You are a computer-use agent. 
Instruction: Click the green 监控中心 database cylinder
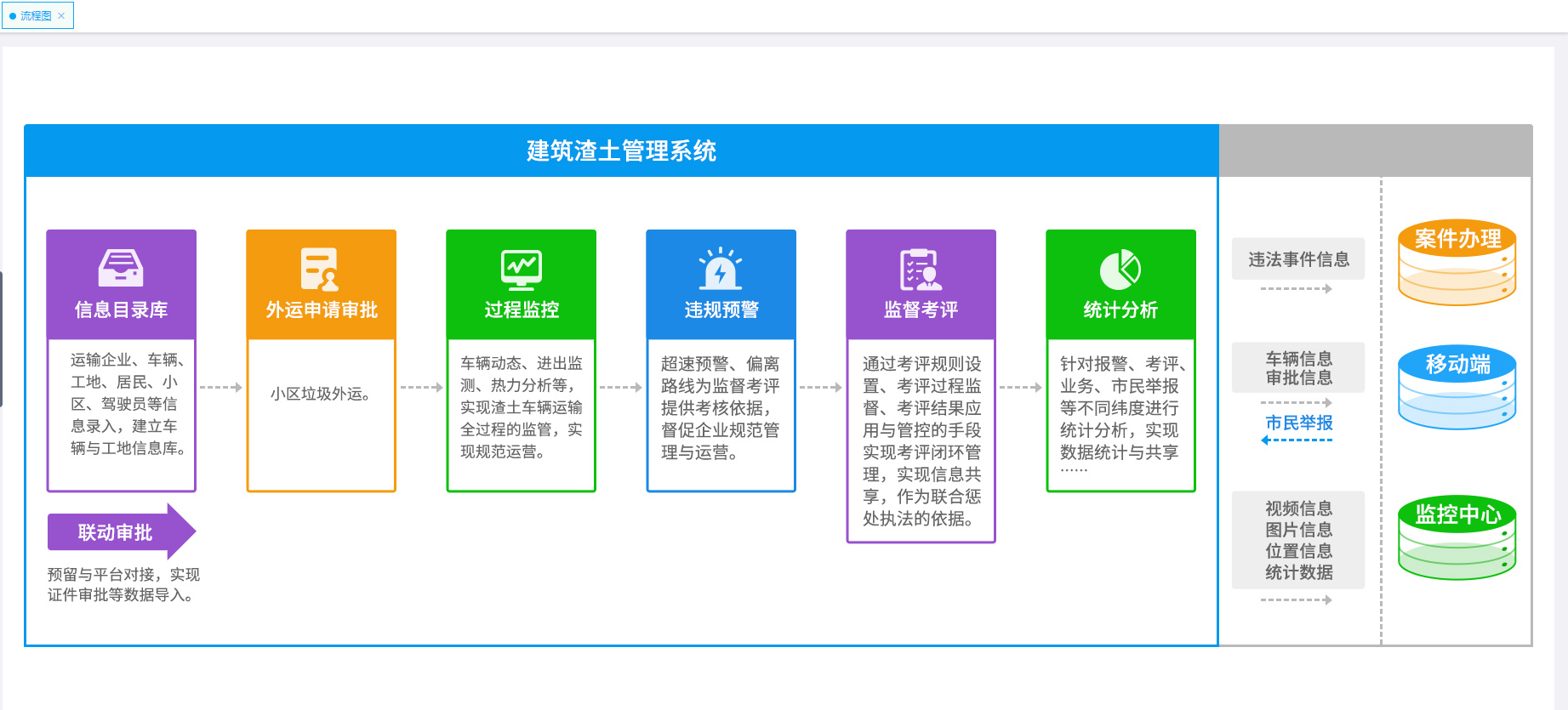click(1457, 538)
